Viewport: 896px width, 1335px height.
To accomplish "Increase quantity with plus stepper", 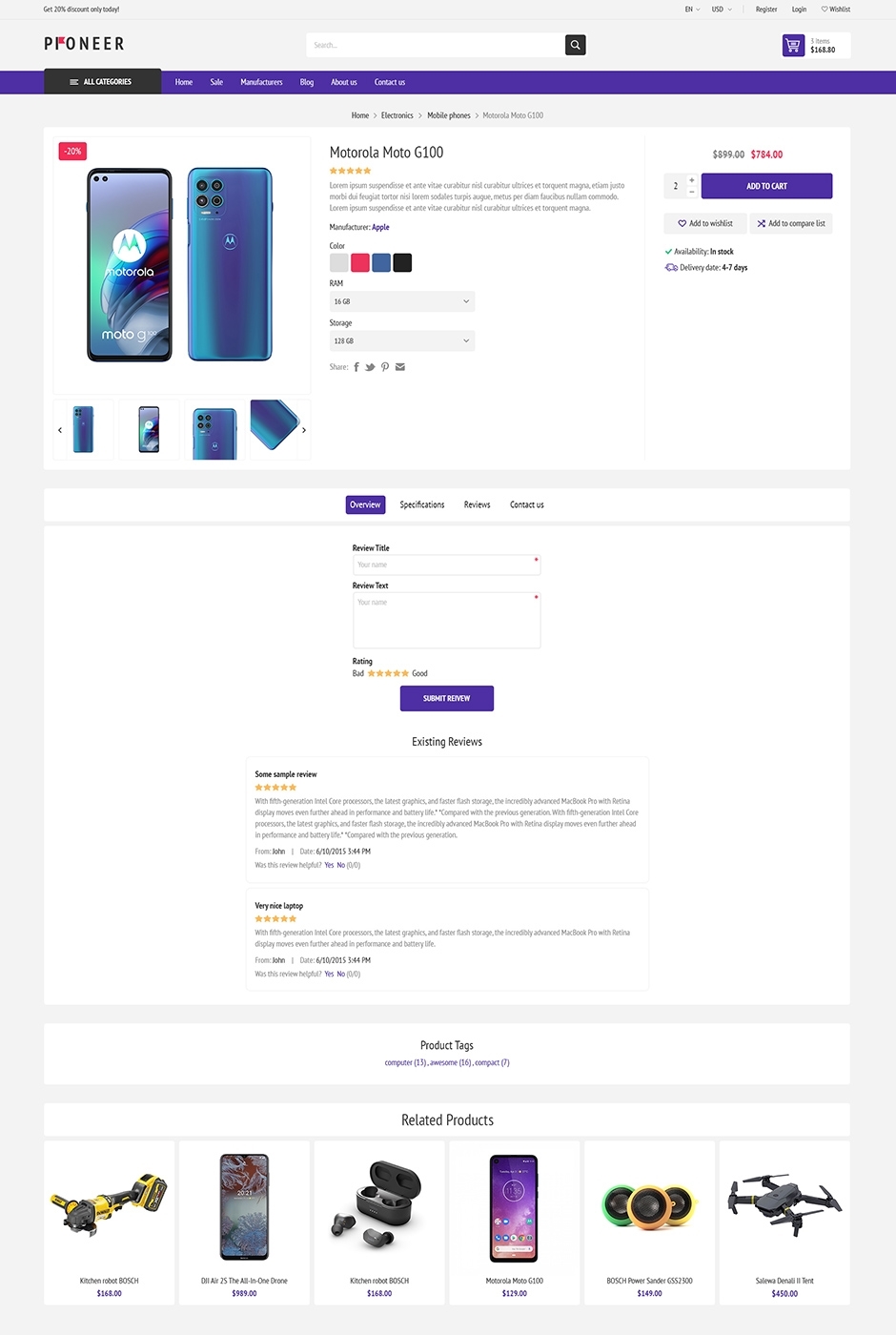I will click(692, 179).
